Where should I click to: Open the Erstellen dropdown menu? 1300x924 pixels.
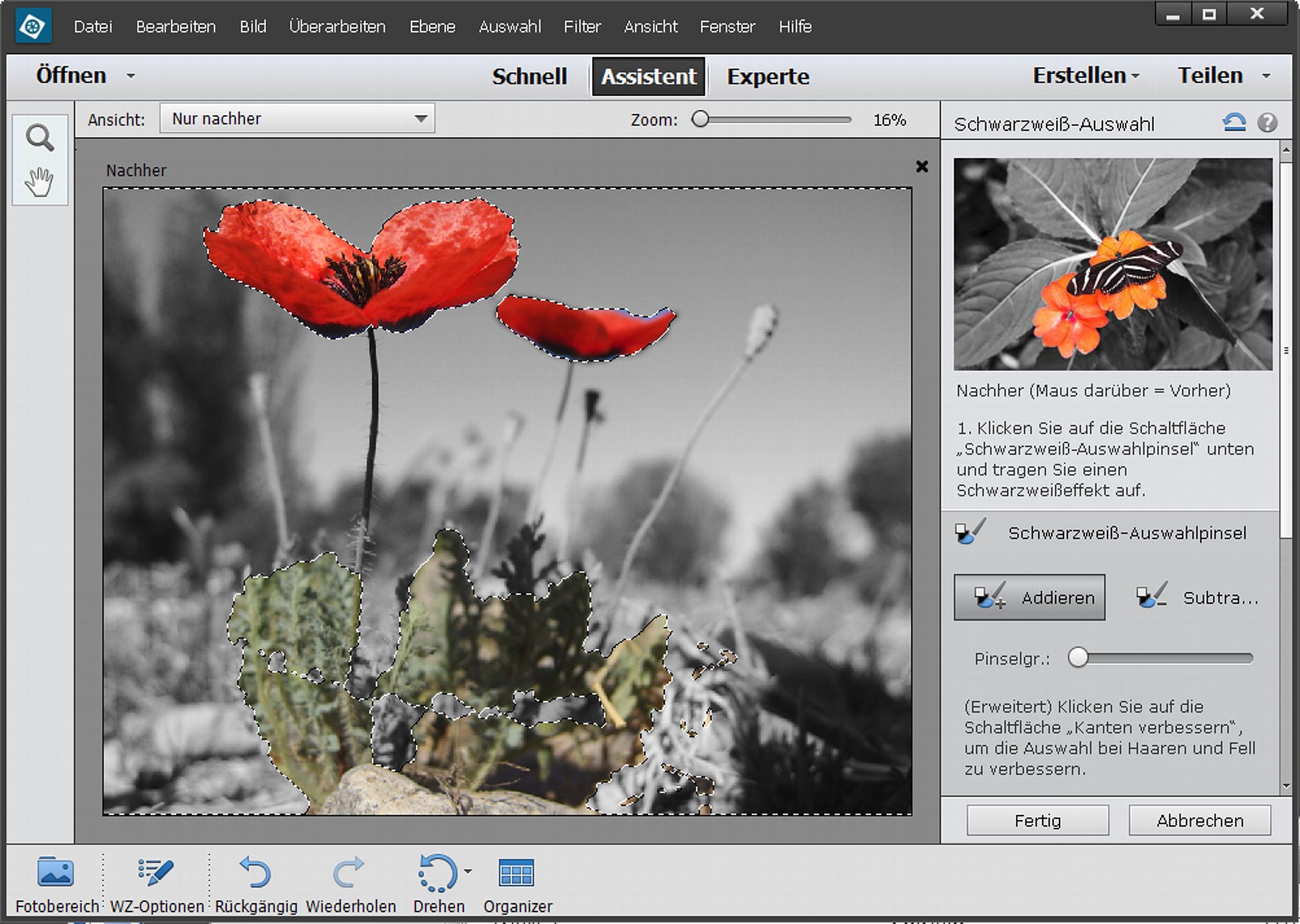pos(1085,75)
